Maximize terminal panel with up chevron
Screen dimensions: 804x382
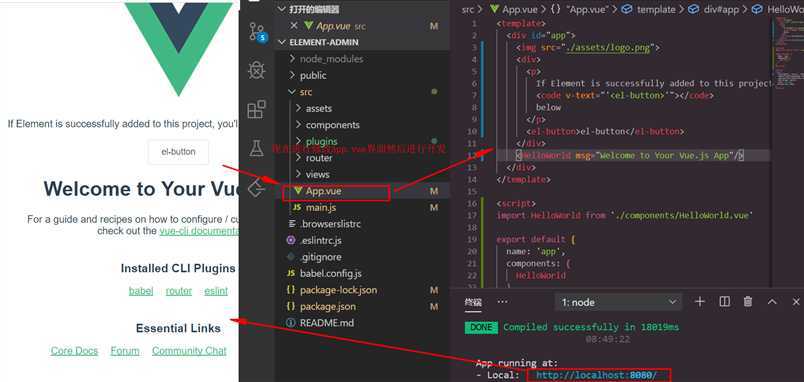[x=772, y=301]
